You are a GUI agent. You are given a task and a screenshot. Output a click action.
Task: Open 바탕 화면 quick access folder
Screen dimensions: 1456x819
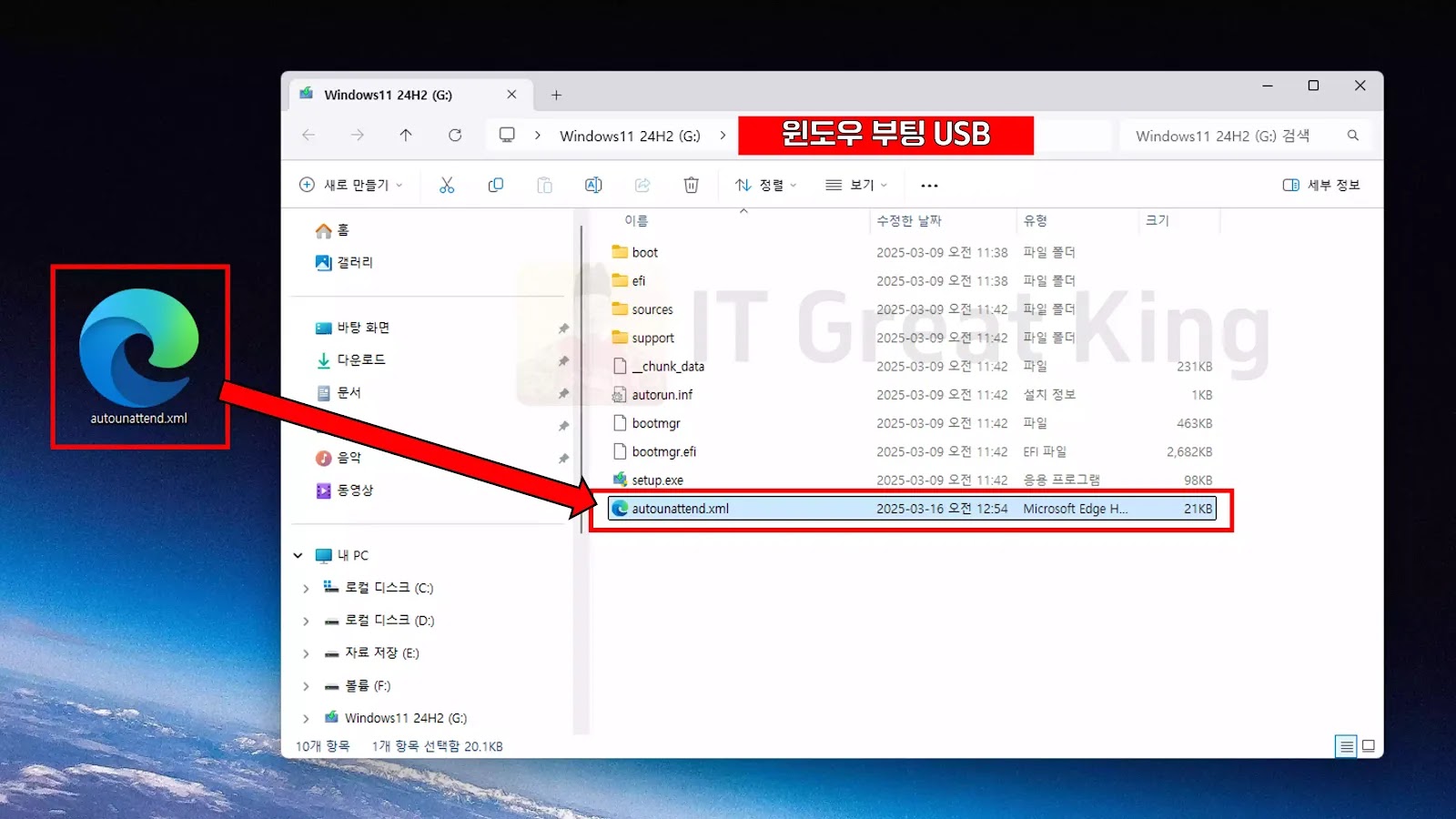coord(352,328)
